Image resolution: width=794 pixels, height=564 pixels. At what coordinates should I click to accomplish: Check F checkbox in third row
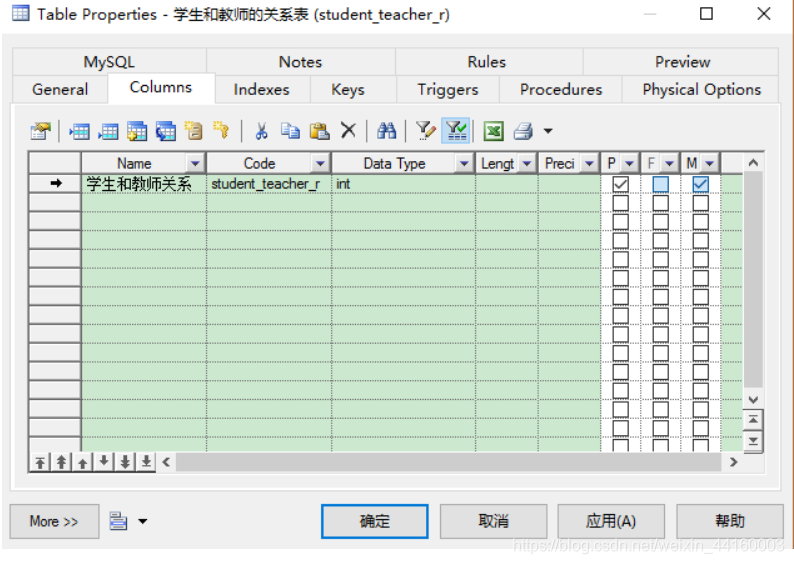point(660,222)
